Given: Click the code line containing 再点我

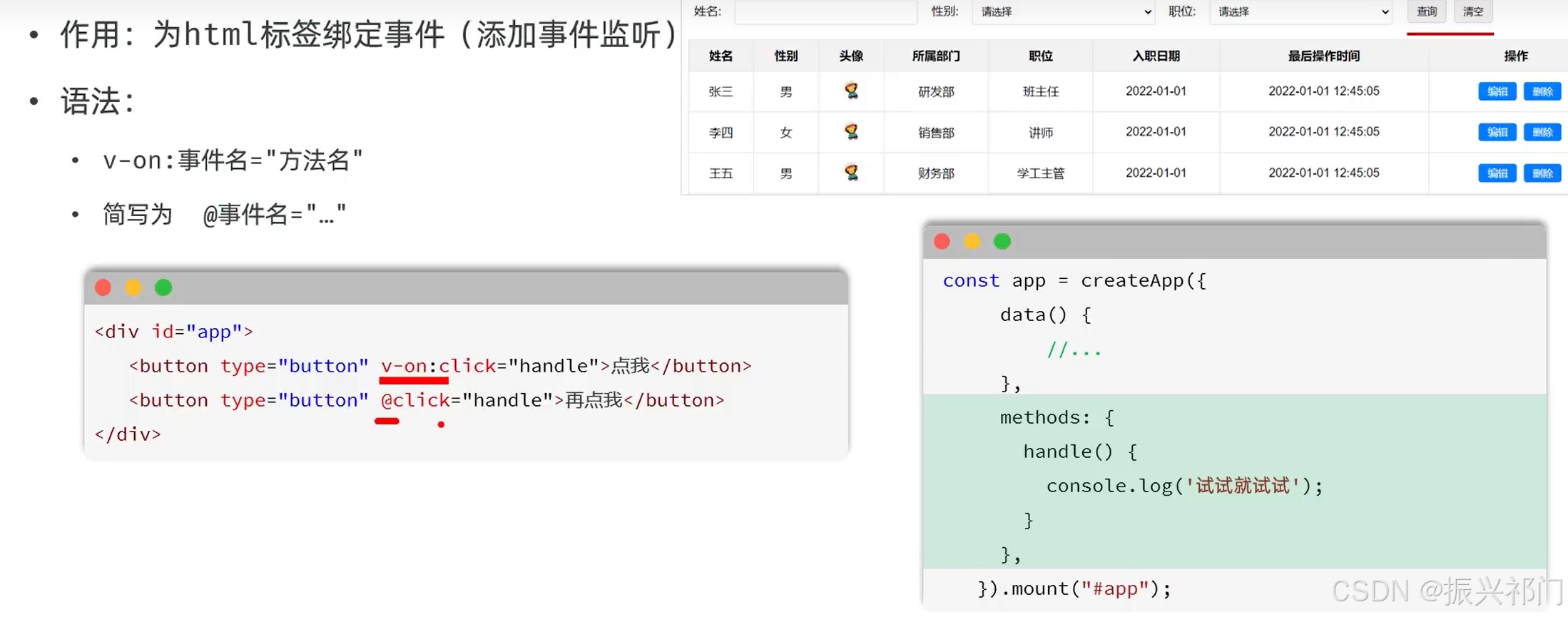Looking at the screenshot, I should tap(427, 399).
